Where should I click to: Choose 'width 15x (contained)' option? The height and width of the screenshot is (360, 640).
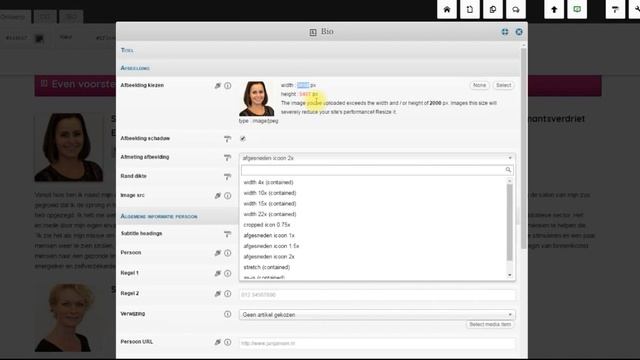click(270, 204)
